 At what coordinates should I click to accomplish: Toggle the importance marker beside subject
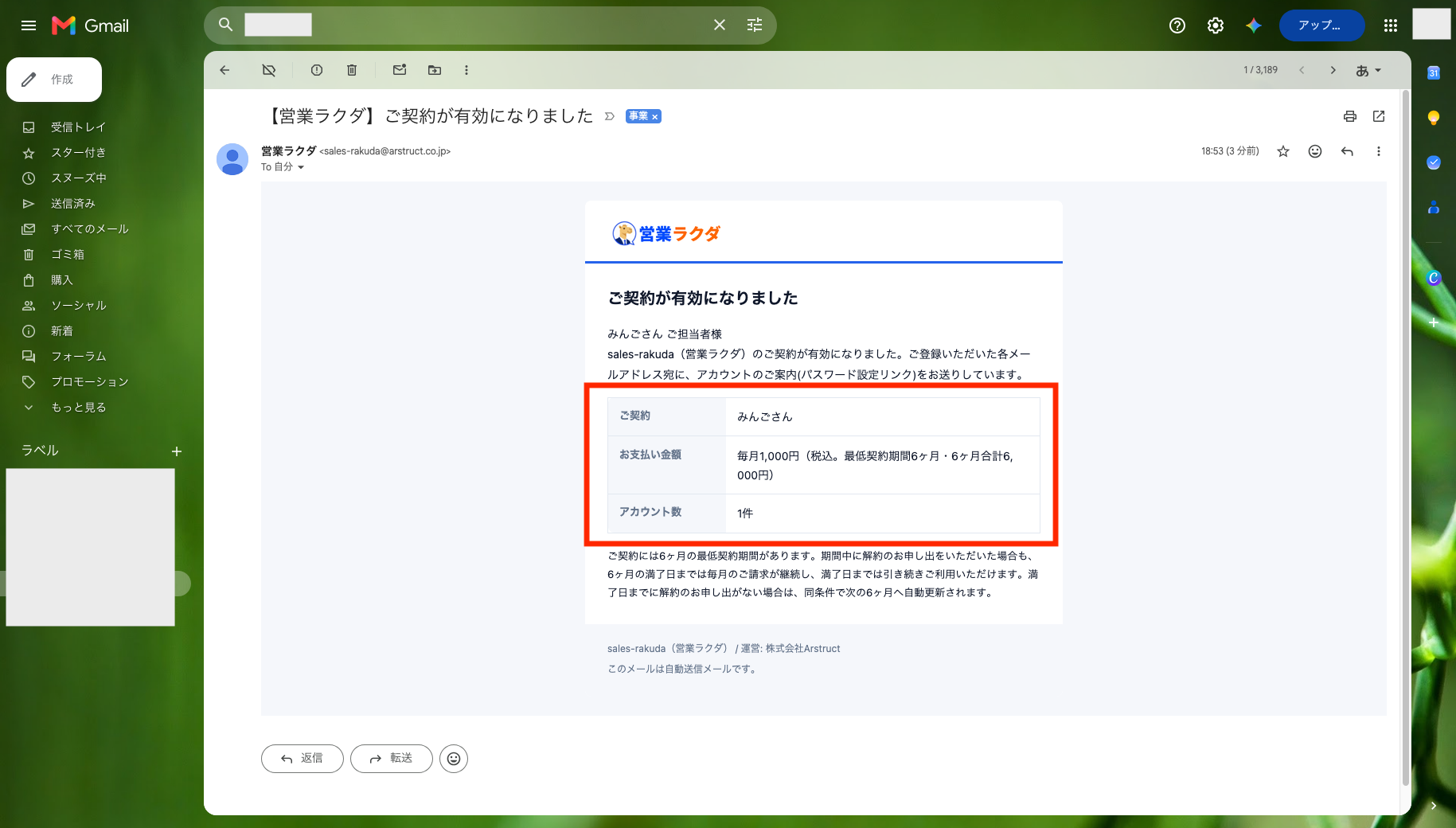610,116
